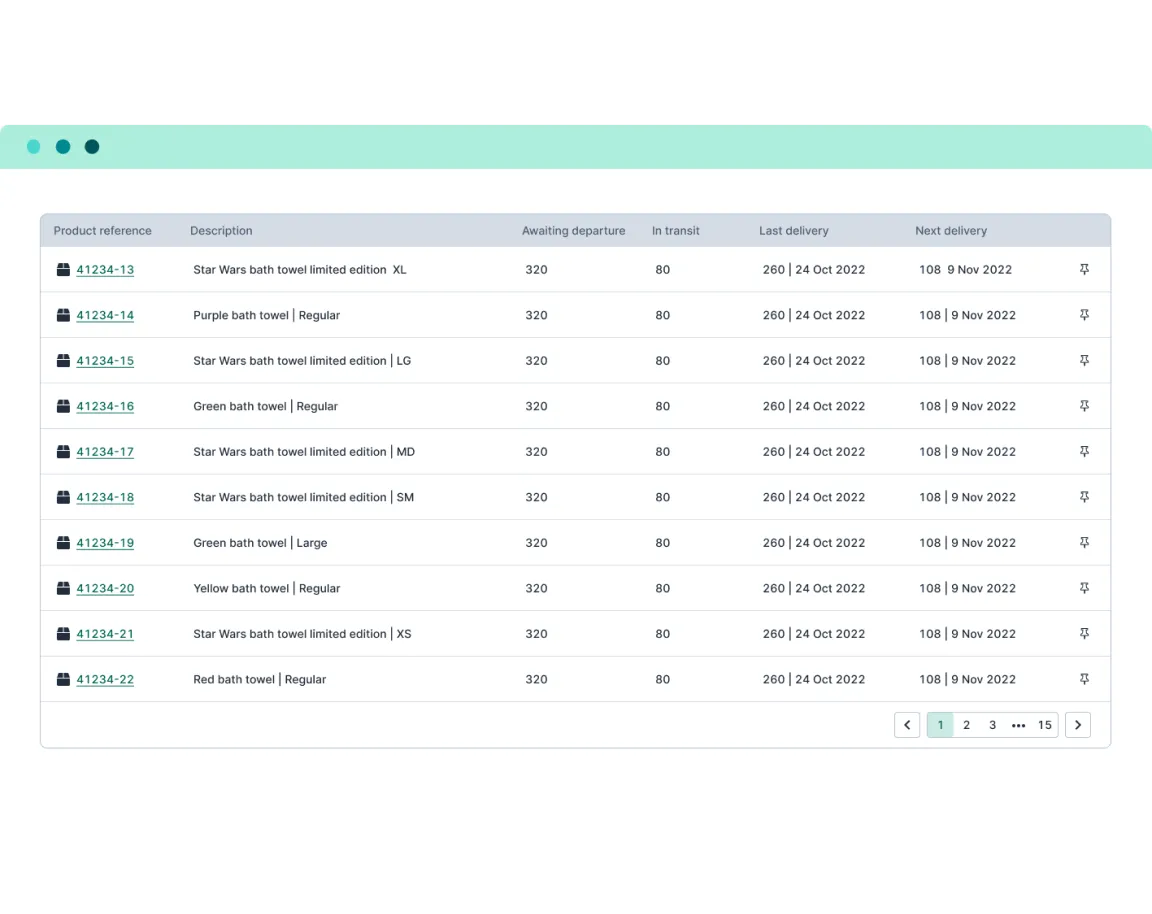Open product reference 41234-19 link

point(105,543)
